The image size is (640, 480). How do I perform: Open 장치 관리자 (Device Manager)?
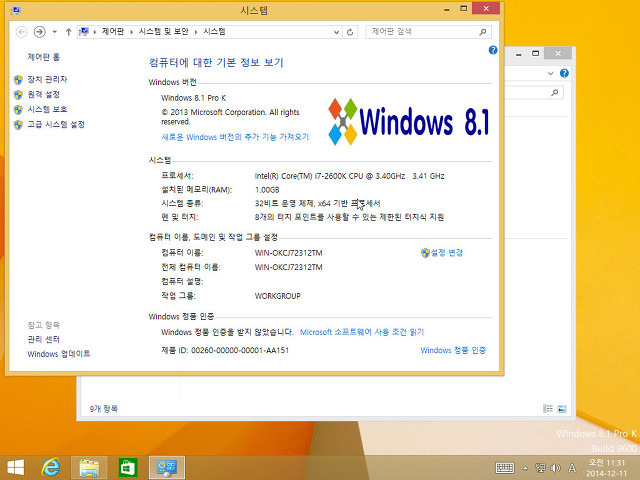point(47,79)
